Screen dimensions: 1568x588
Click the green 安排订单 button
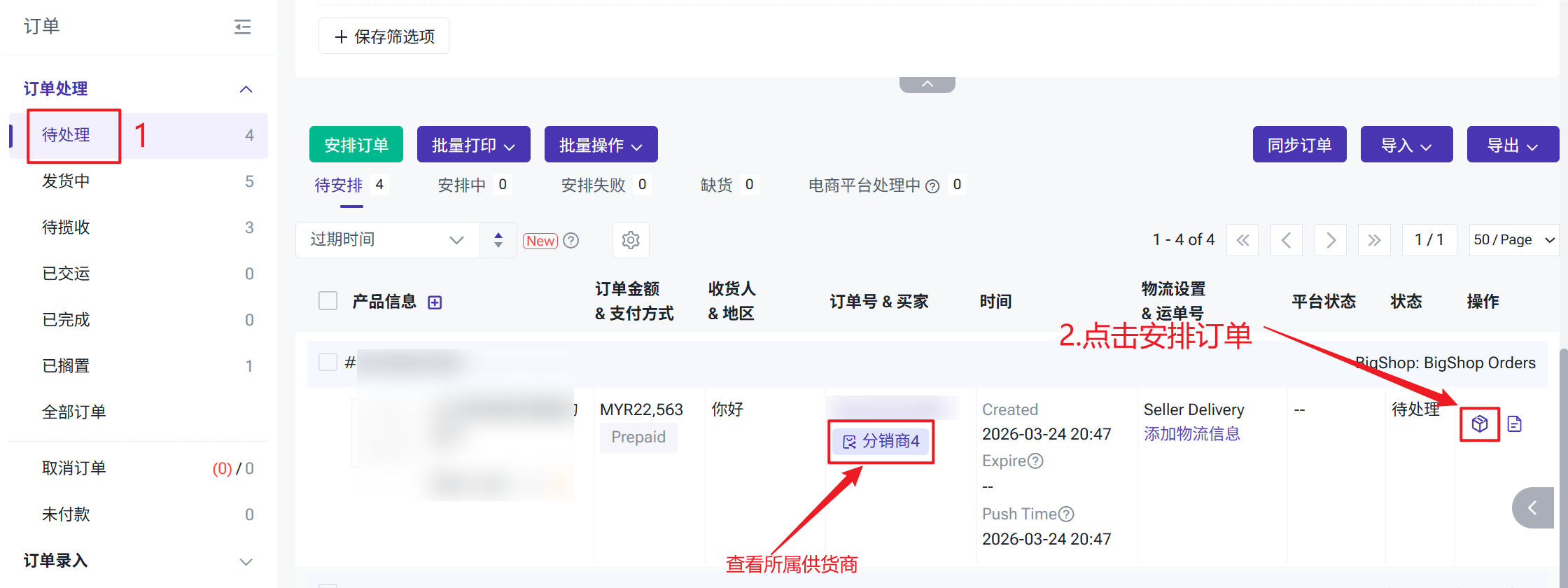pyautogui.click(x=356, y=145)
